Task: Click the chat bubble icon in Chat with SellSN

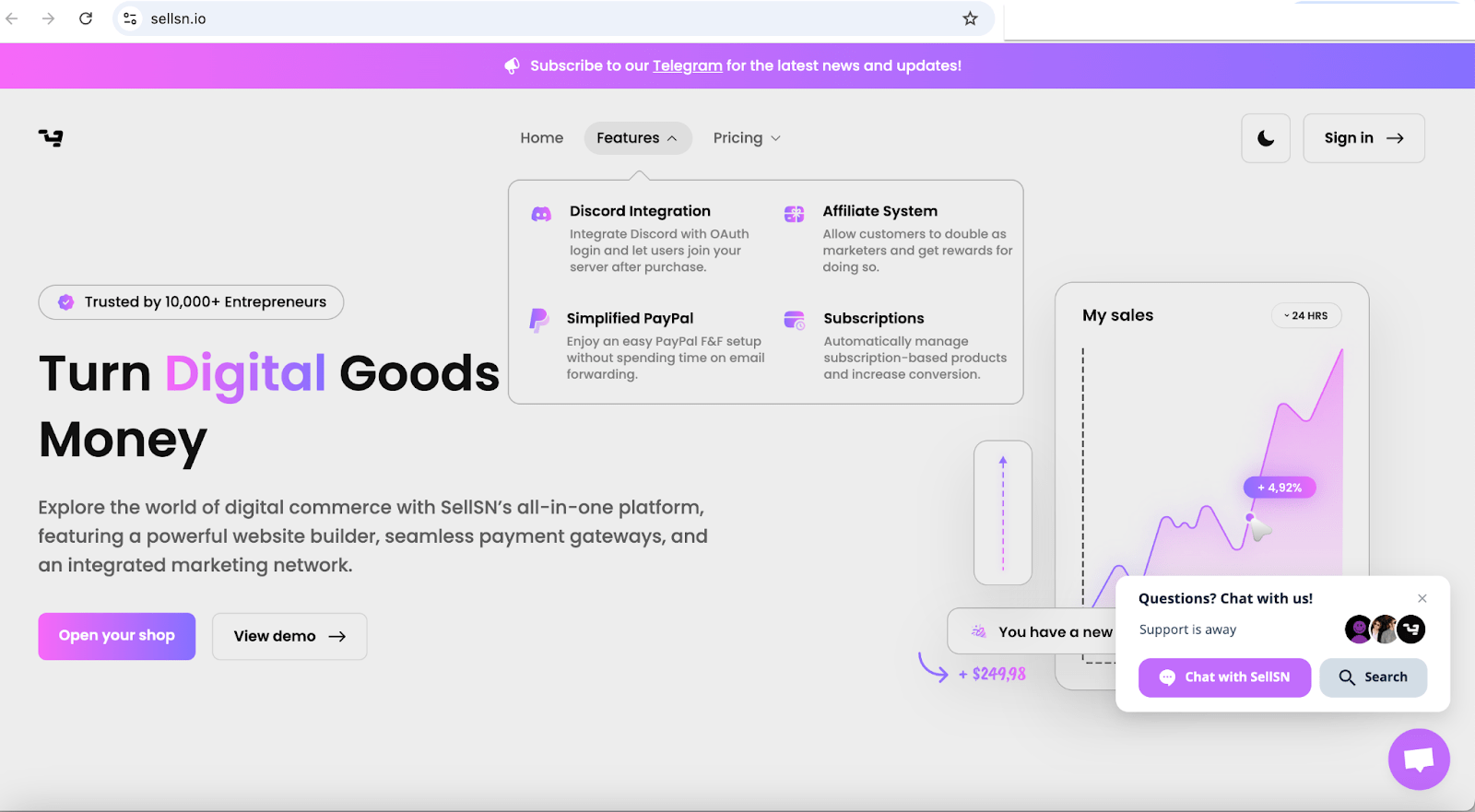Action: (x=1167, y=677)
